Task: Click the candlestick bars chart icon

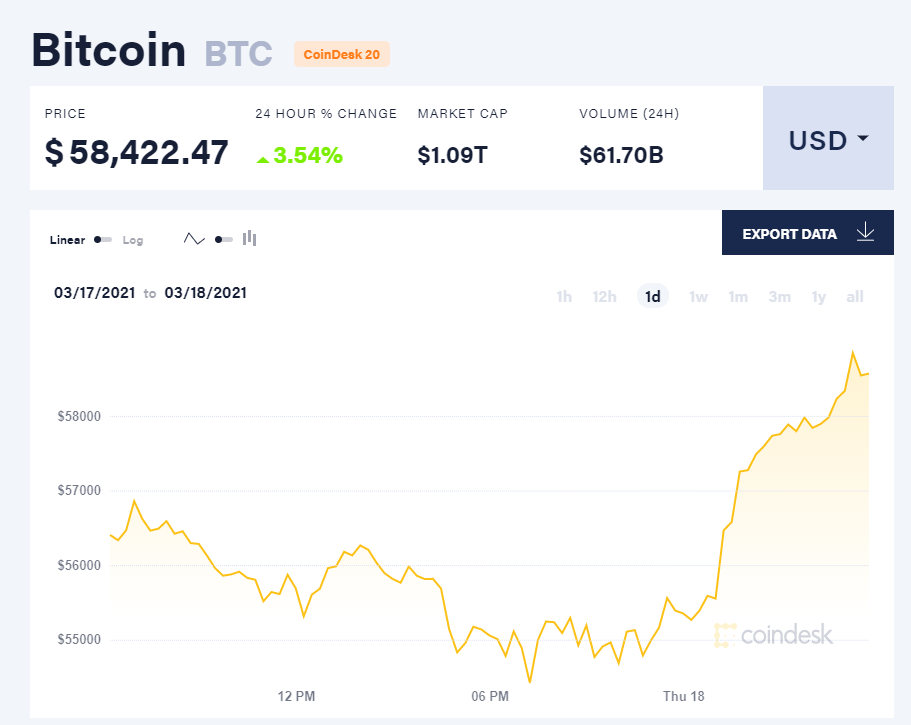Action: [x=249, y=238]
